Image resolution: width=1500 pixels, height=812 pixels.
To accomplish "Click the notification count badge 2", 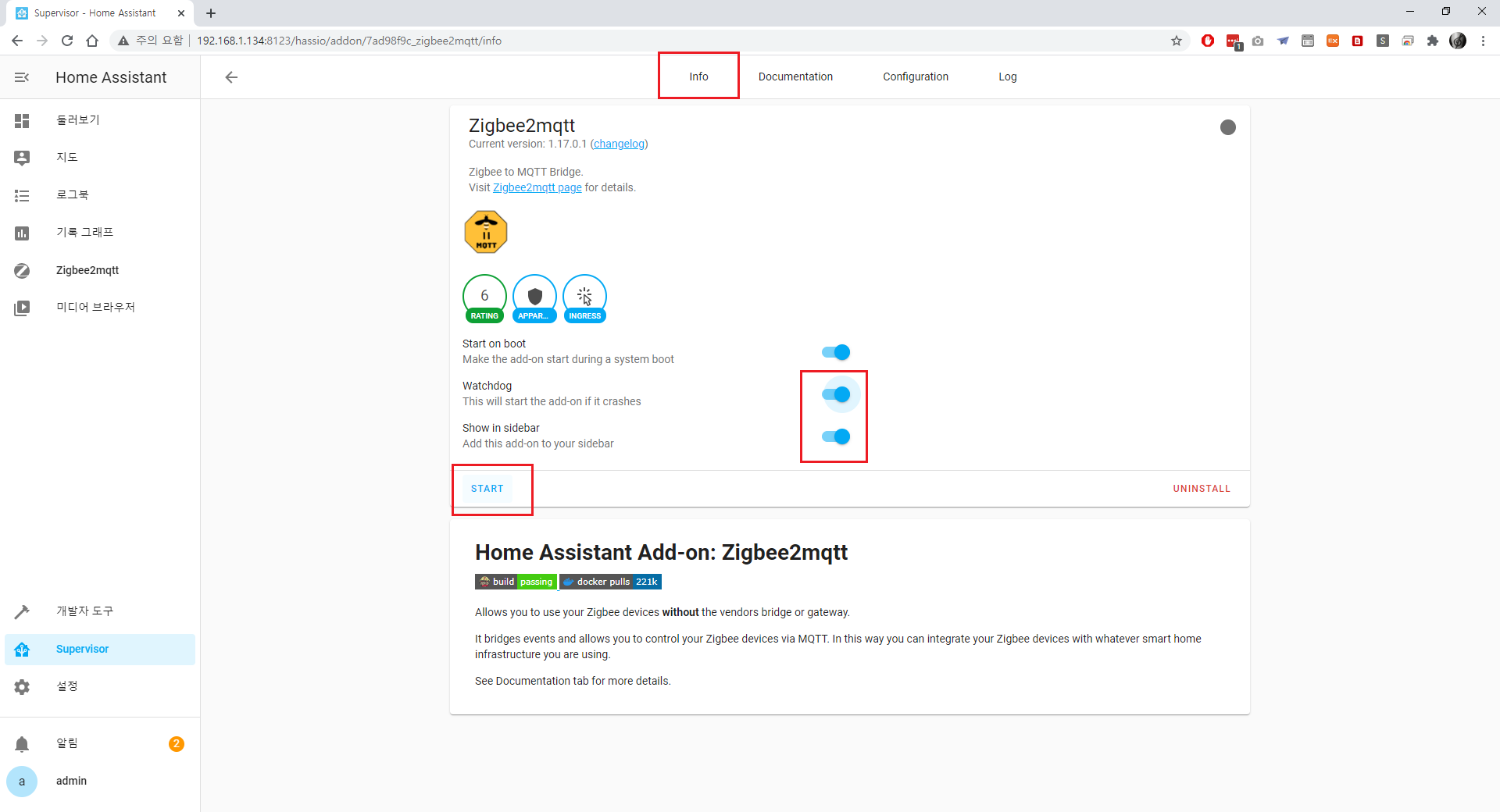I will pyautogui.click(x=177, y=744).
